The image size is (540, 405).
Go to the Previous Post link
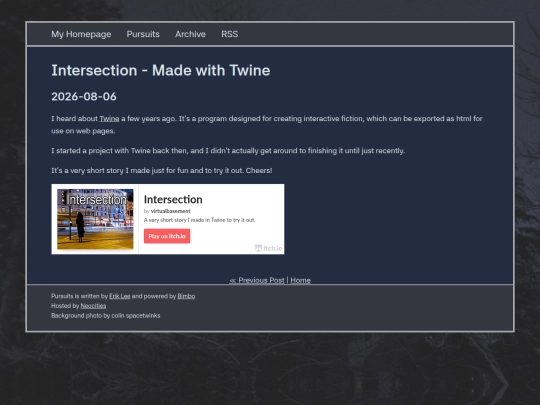[x=257, y=280]
